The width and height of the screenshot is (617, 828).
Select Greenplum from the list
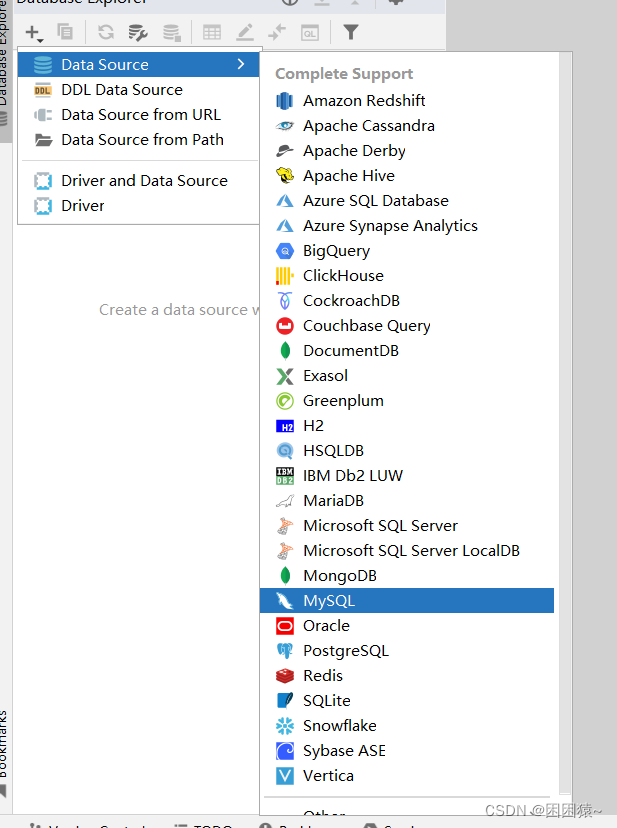407,400
